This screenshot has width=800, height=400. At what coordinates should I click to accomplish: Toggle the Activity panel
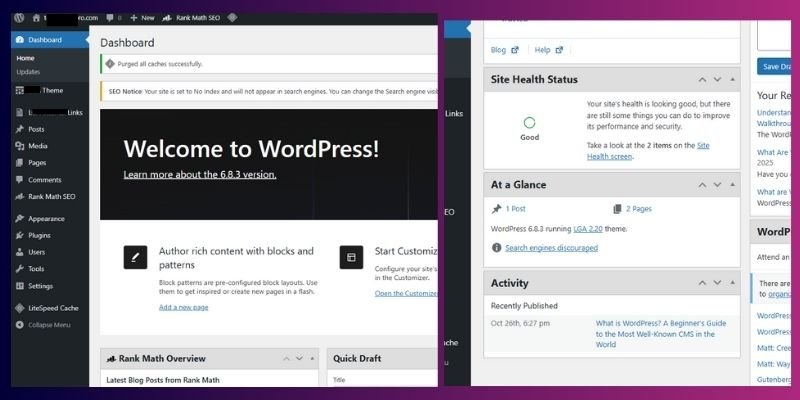733,283
